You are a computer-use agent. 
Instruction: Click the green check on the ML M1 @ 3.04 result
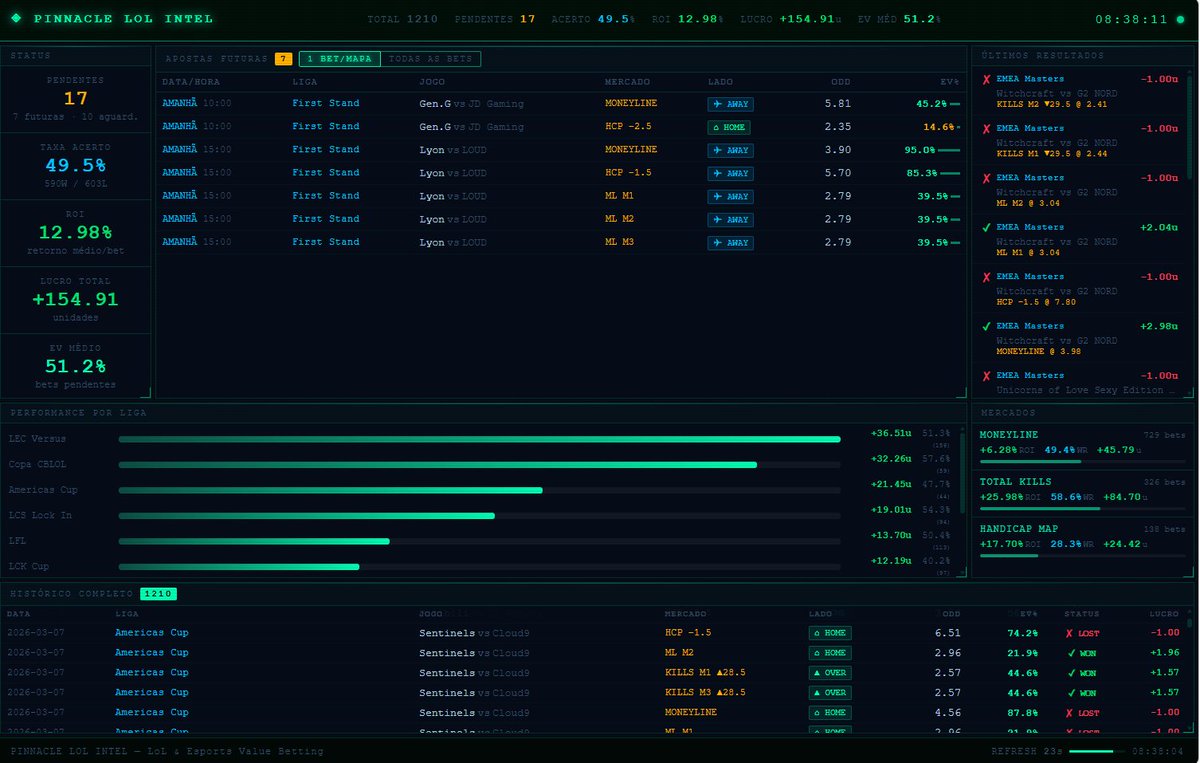987,228
